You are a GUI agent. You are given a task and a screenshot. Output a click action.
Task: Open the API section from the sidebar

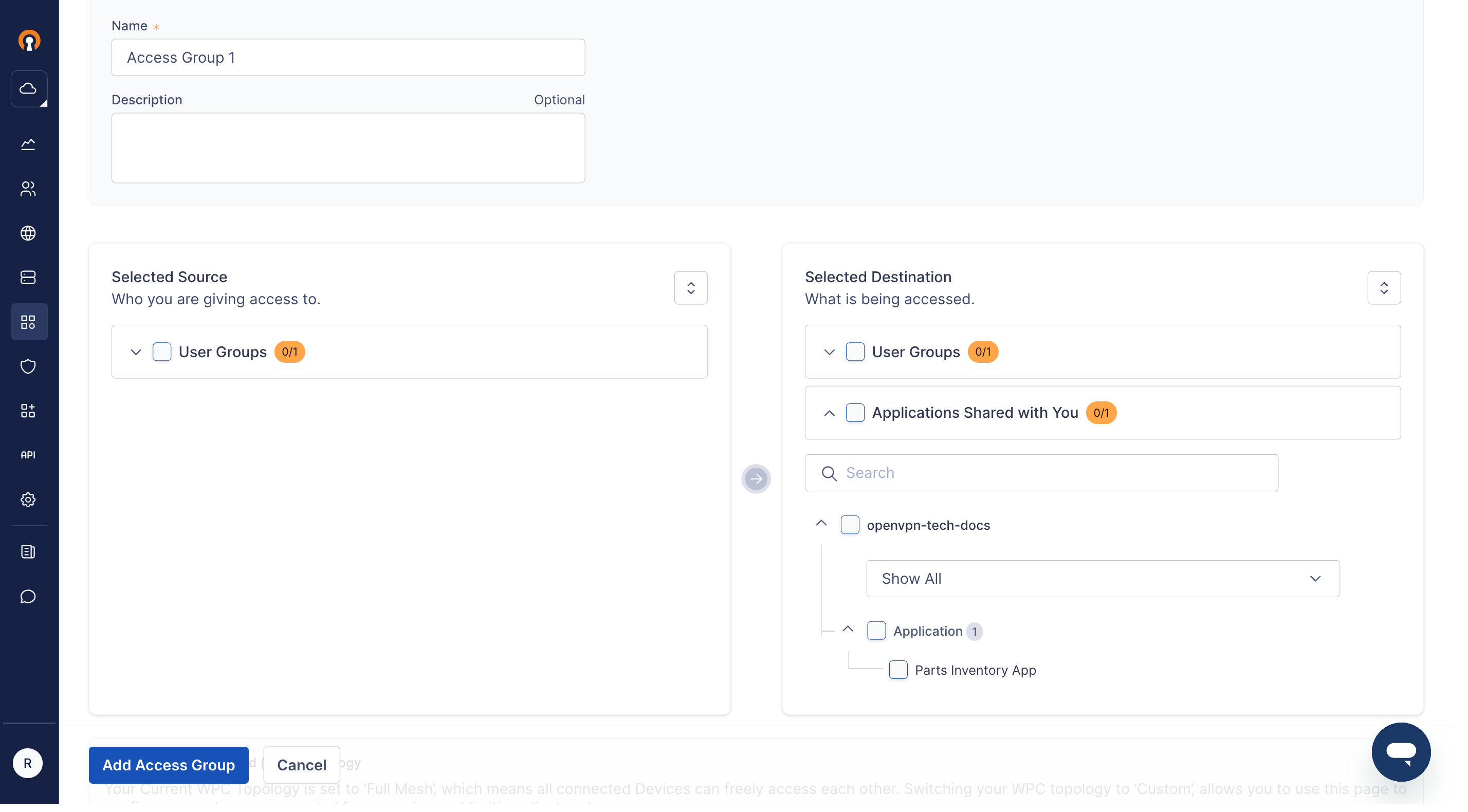click(28, 455)
